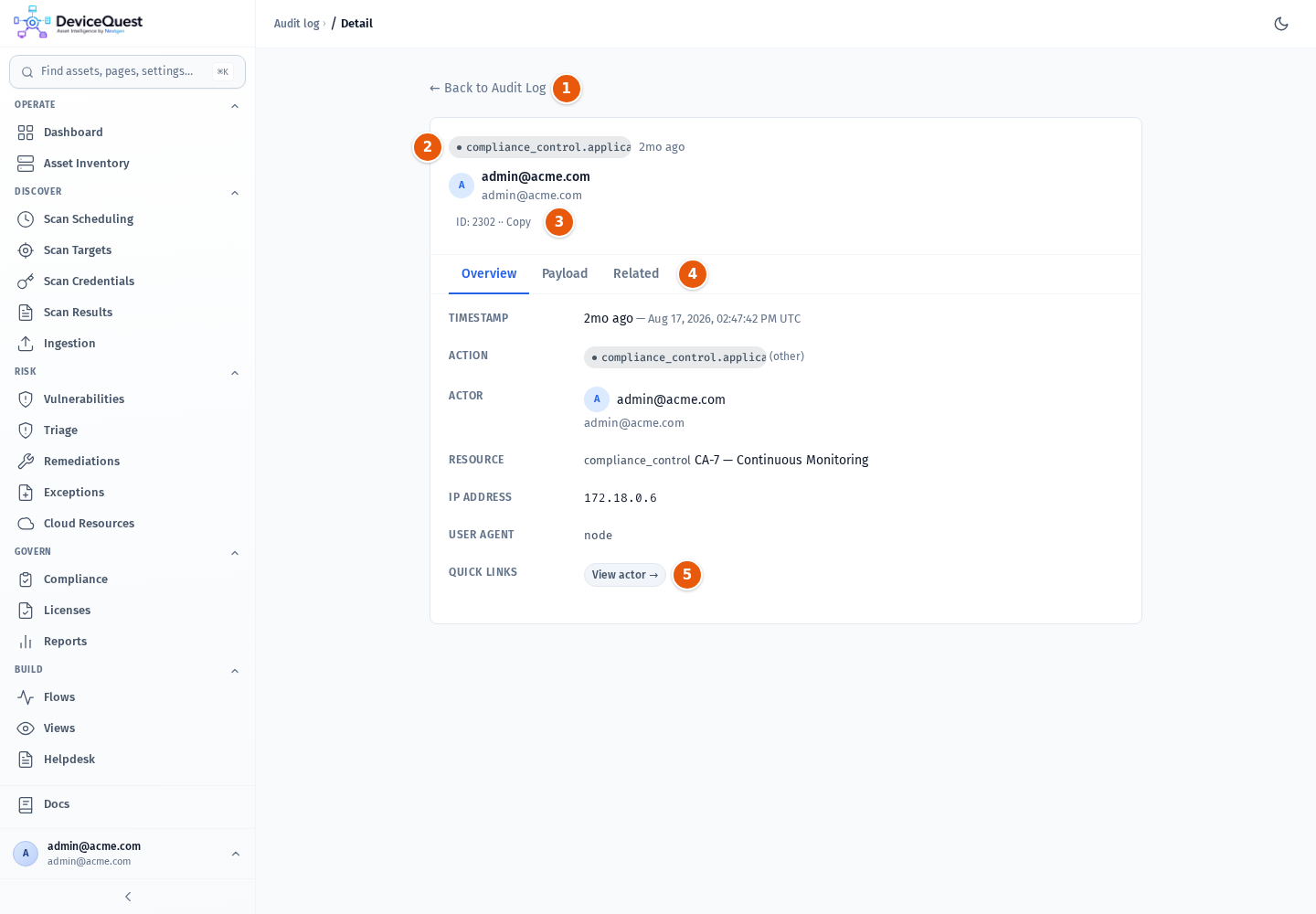Click the Views eye icon
Image resolution: width=1316 pixels, height=914 pixels.
(26, 728)
